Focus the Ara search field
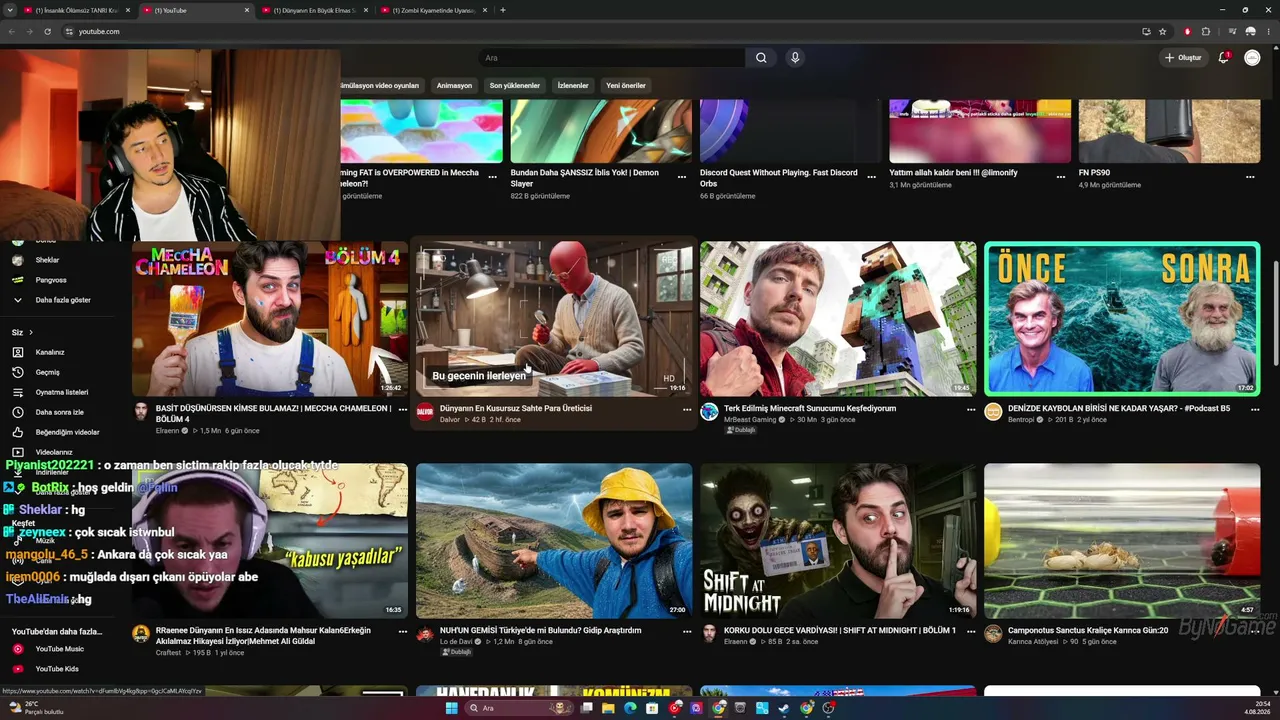The image size is (1280, 720). coord(612,58)
